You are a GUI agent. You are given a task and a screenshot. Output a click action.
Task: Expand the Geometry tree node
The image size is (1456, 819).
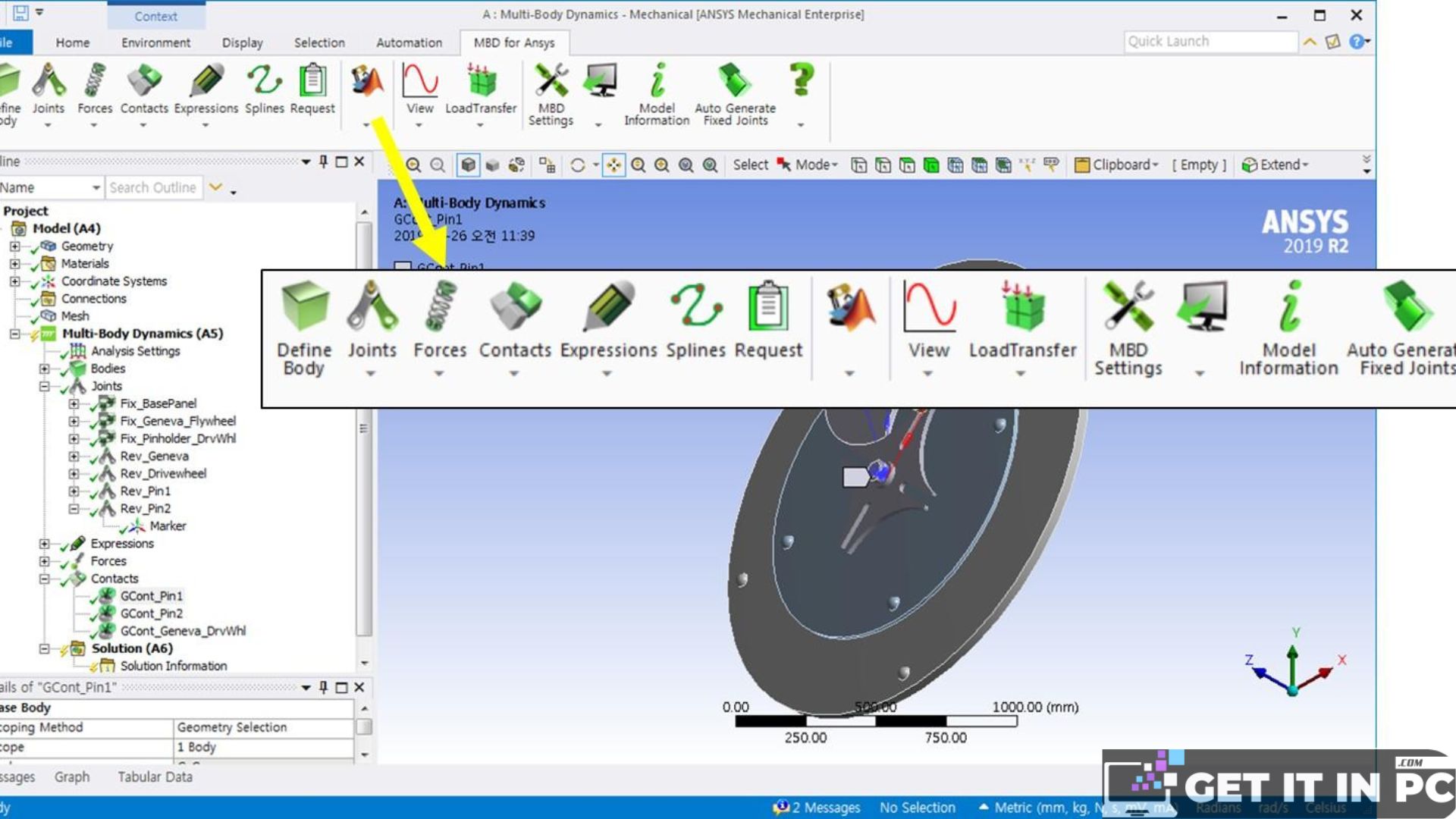(x=14, y=246)
